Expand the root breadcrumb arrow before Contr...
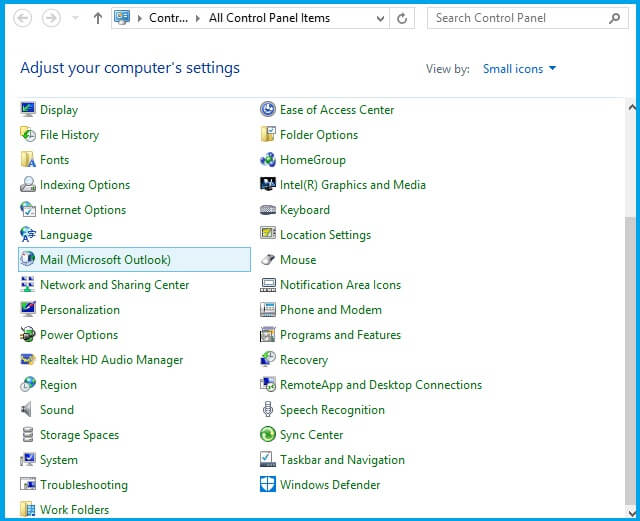This screenshot has height=521, width=640. (x=140, y=18)
